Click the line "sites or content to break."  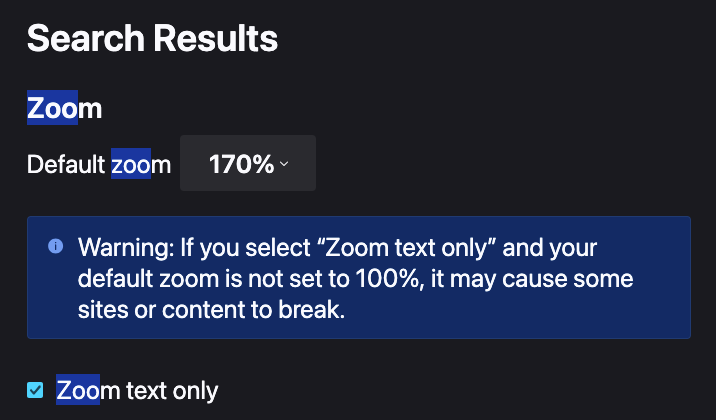211,310
